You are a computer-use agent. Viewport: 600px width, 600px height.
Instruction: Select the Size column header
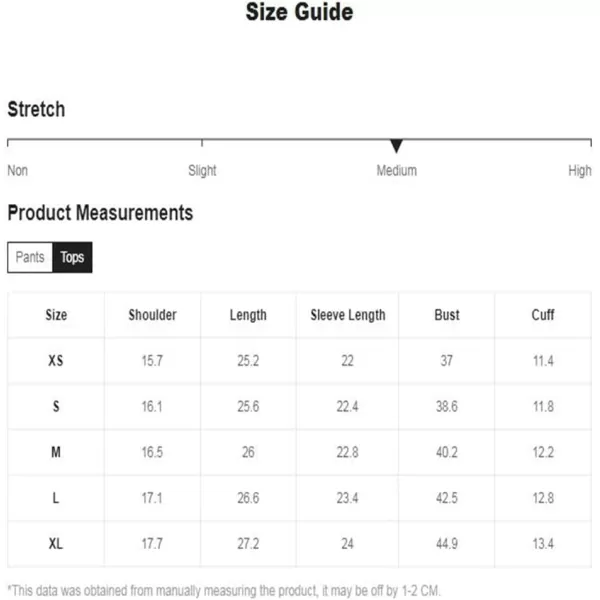click(x=56, y=315)
